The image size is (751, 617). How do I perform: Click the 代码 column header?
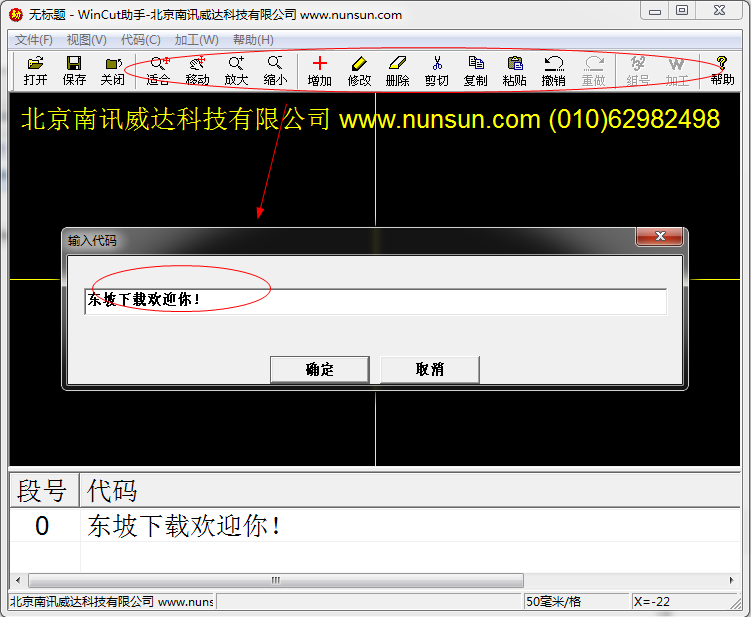(410, 491)
